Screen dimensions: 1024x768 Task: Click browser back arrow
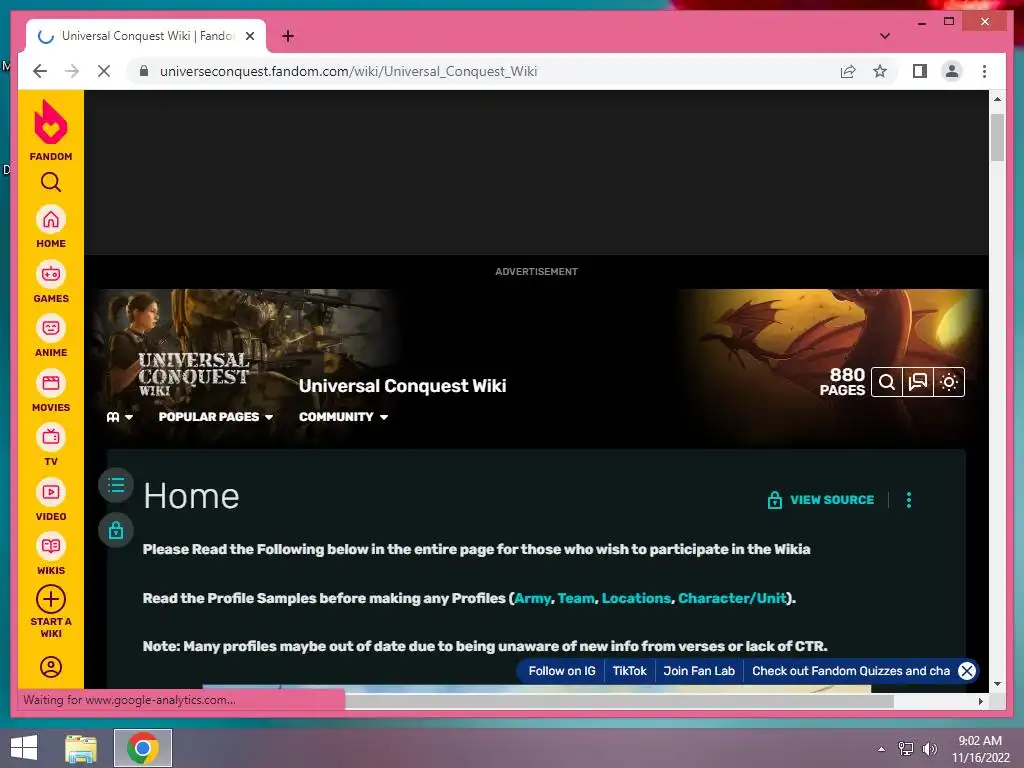click(x=40, y=71)
